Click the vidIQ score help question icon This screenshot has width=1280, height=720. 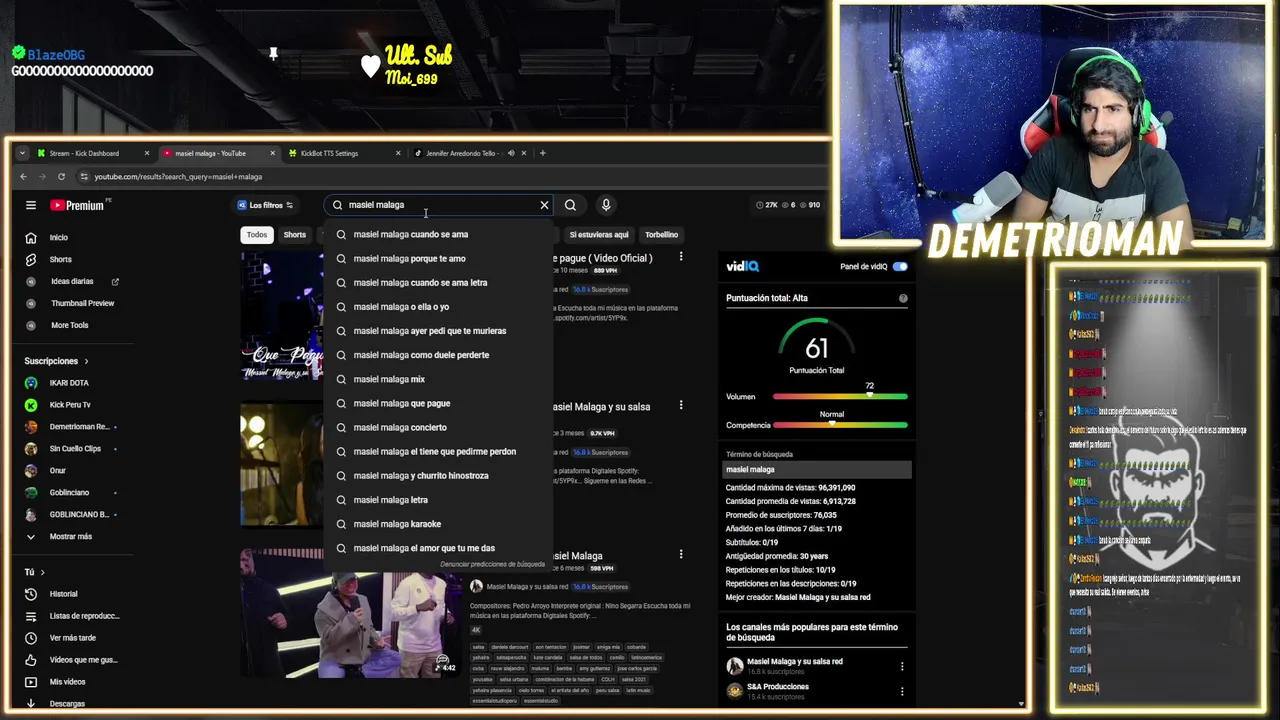(903, 298)
